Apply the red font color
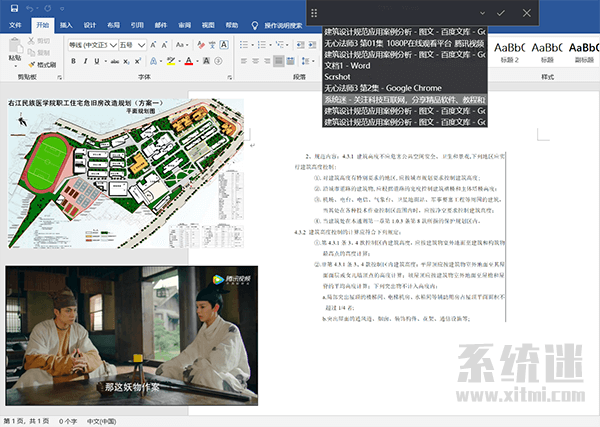600x427 pixels. coord(189,61)
